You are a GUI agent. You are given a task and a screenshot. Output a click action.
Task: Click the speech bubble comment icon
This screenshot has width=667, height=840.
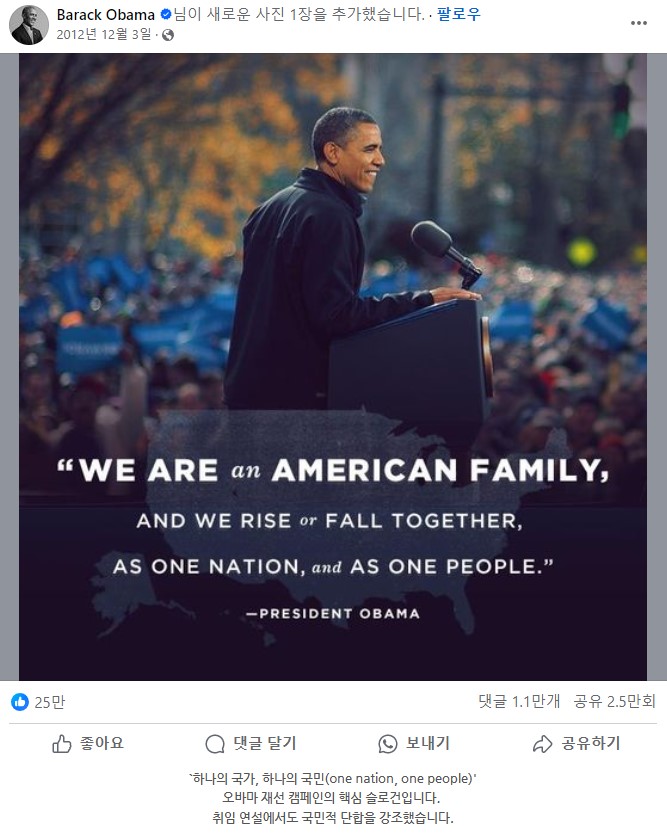[215, 744]
